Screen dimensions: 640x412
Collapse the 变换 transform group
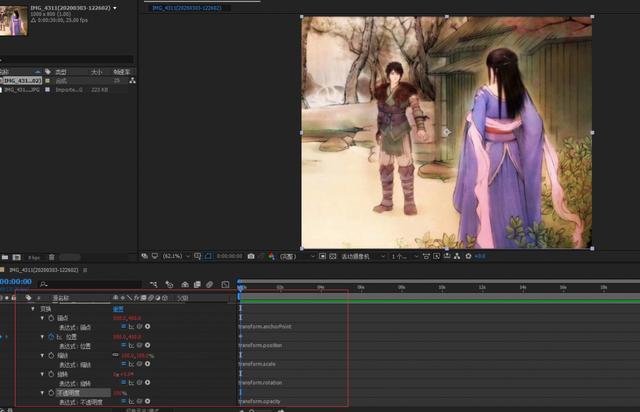(32, 308)
